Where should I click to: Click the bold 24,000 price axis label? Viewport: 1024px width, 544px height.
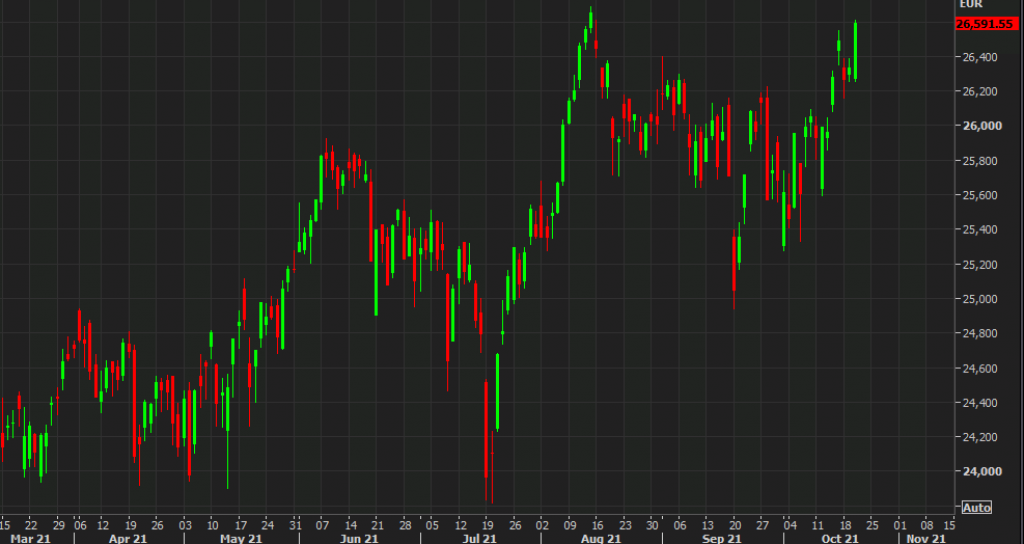click(x=982, y=472)
